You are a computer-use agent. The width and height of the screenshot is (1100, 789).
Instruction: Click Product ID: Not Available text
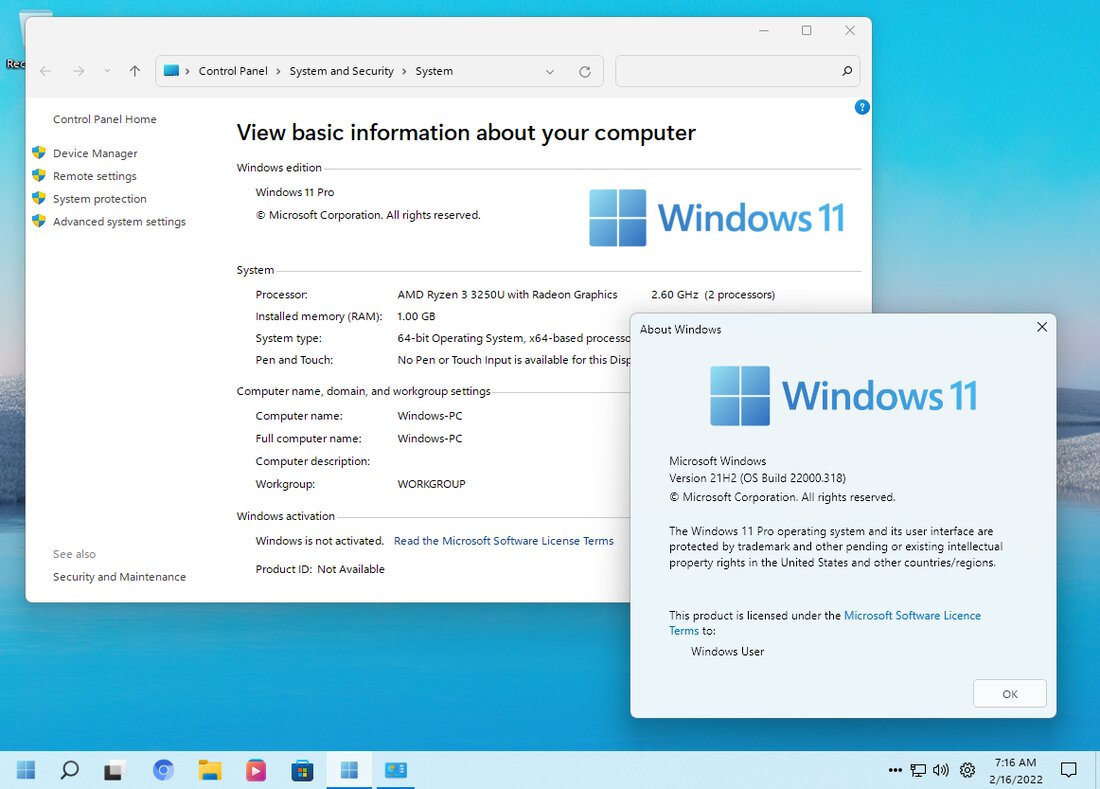[320, 569]
